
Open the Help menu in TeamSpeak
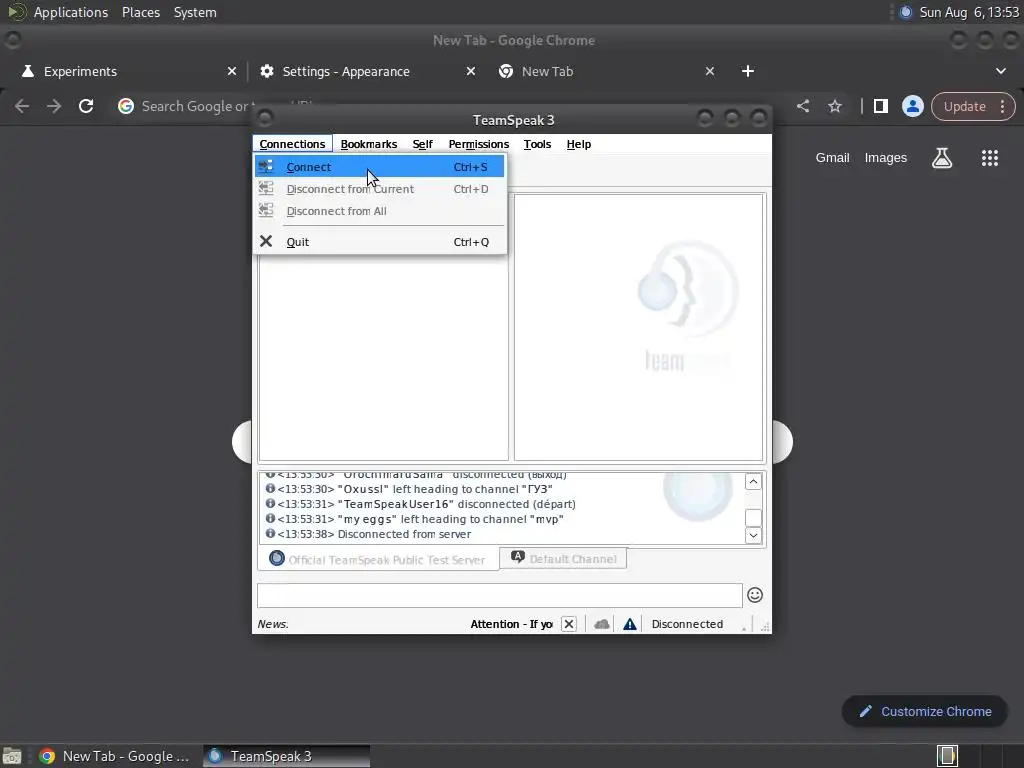click(x=579, y=144)
